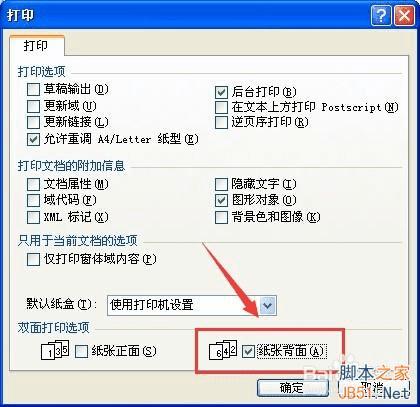Toggle 背景色和图像 checkbox
Screen dimensions: 420x407
(x=221, y=217)
